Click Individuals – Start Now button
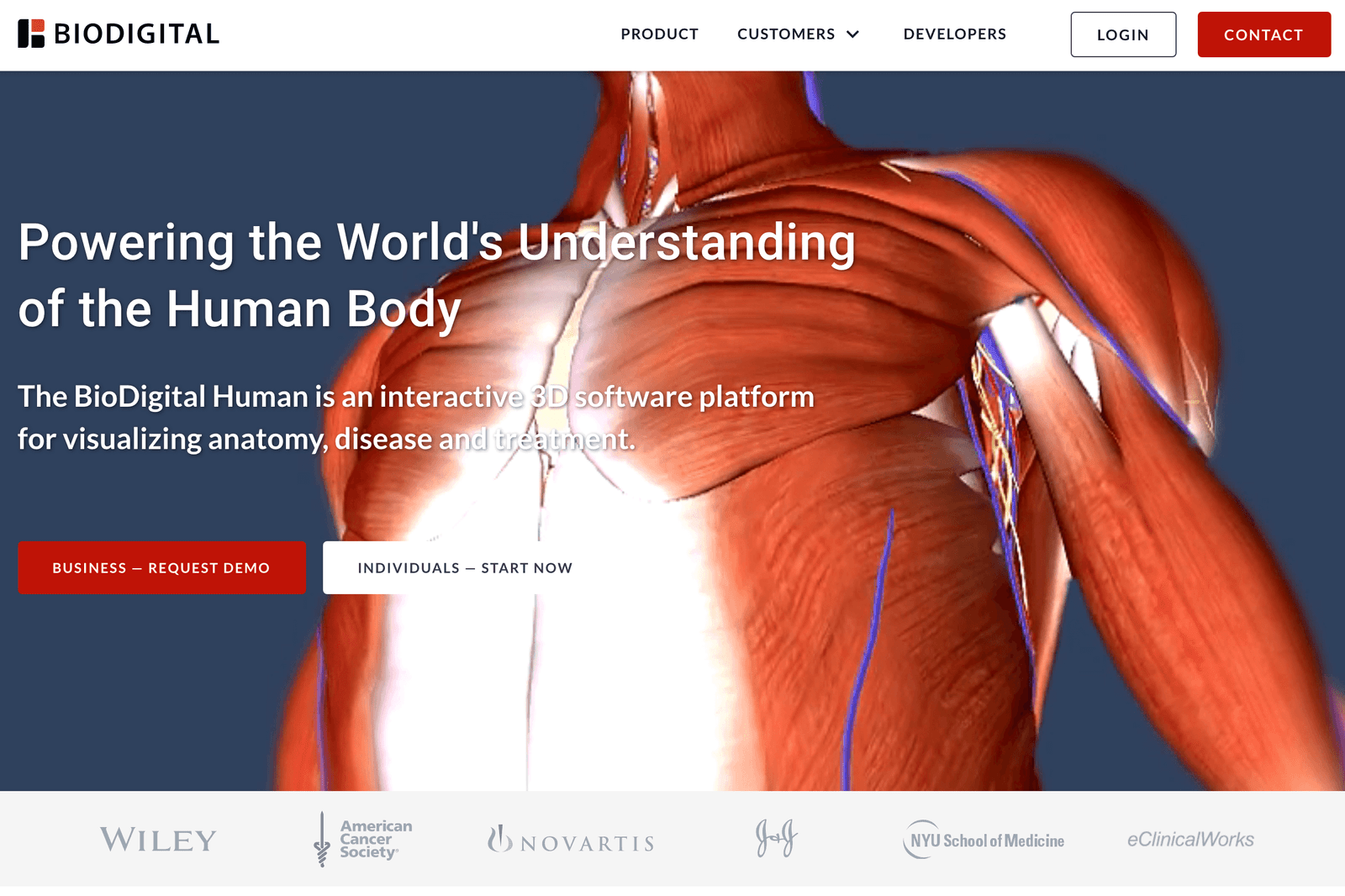This screenshot has width=1345, height=896. point(465,567)
